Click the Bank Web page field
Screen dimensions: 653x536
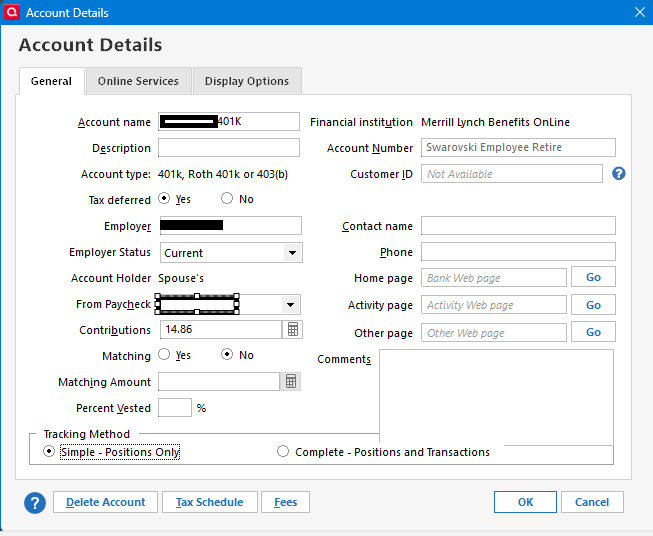pos(494,278)
